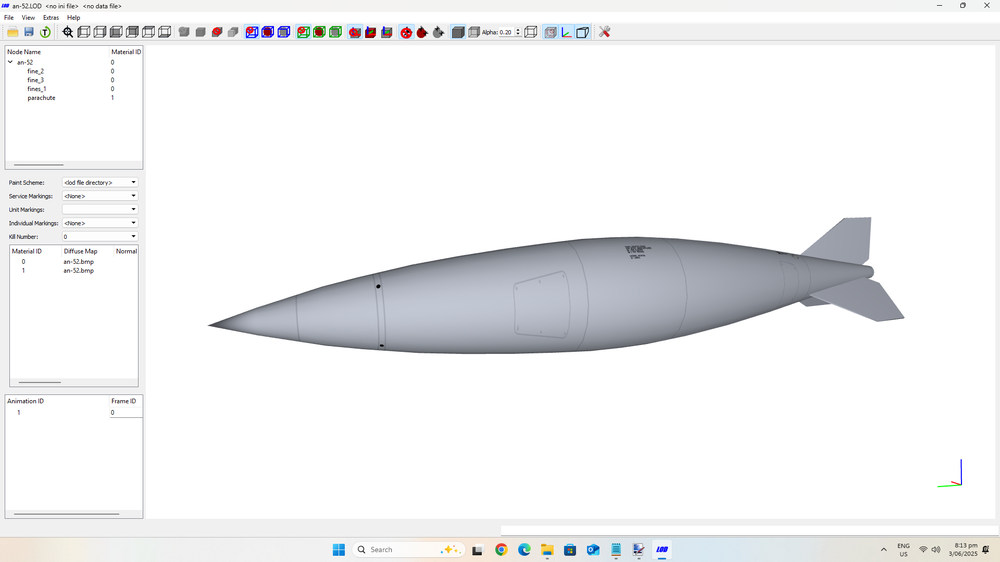Toggle the highlighted blue wireframe box button
This screenshot has height=562, width=1000.
550,32
